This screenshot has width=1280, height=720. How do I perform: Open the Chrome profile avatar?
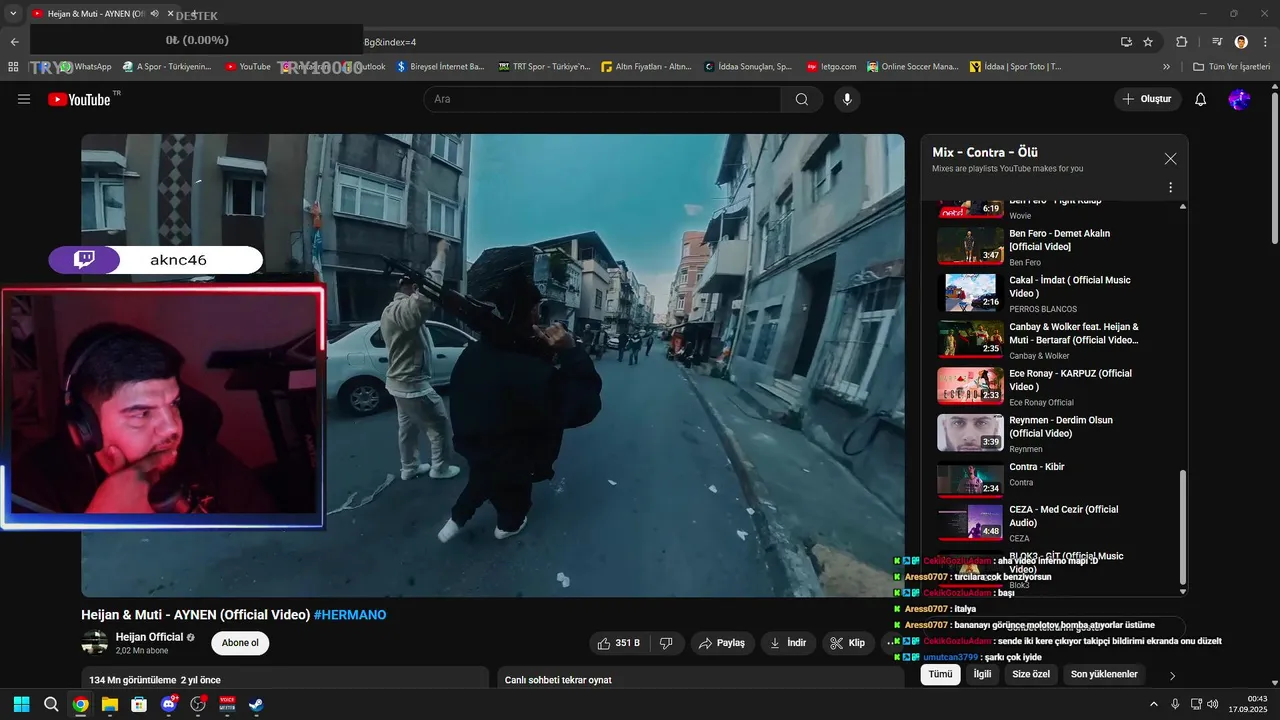tap(1241, 42)
